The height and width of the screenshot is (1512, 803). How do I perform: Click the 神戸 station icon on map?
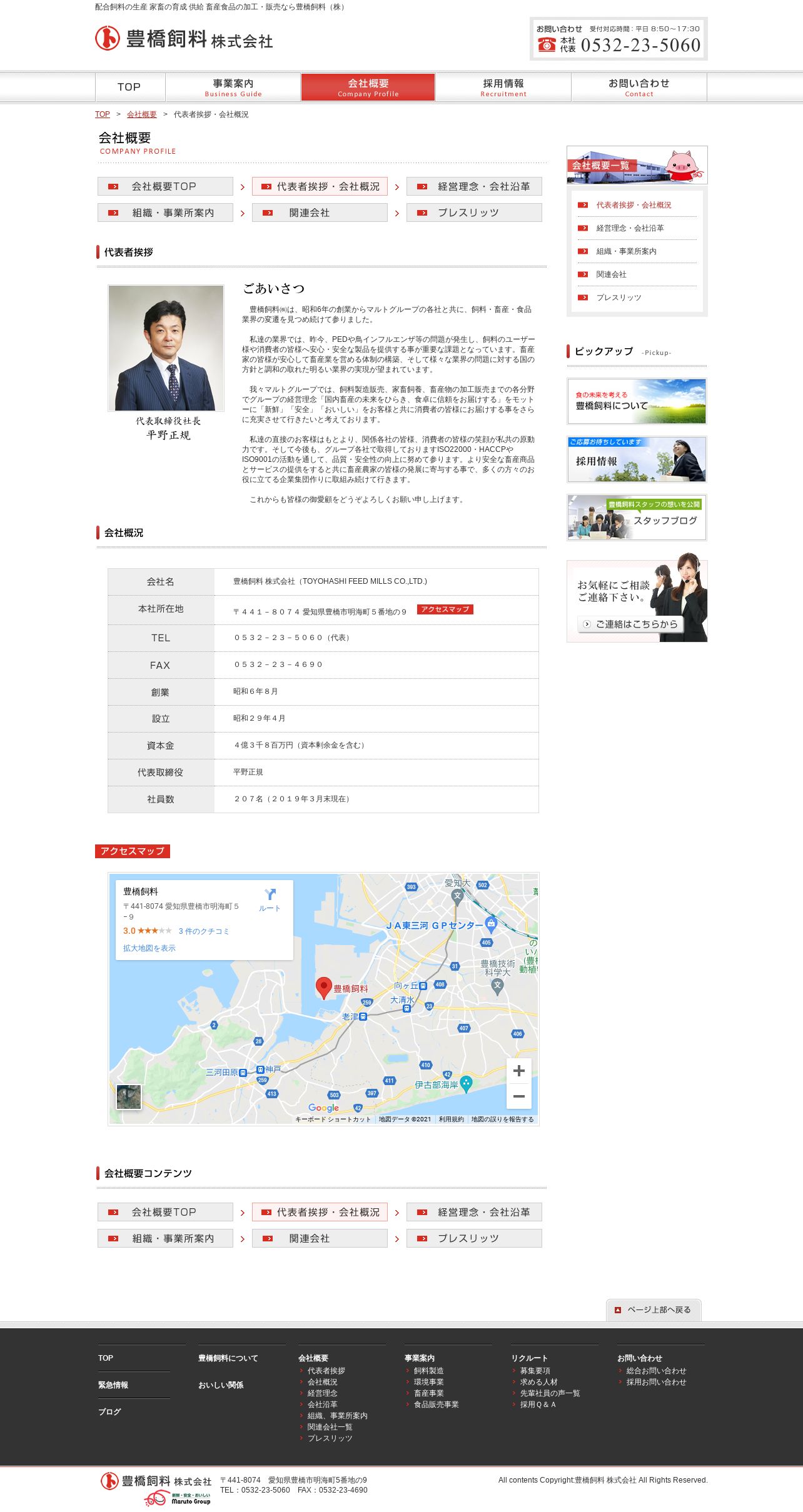(260, 1069)
